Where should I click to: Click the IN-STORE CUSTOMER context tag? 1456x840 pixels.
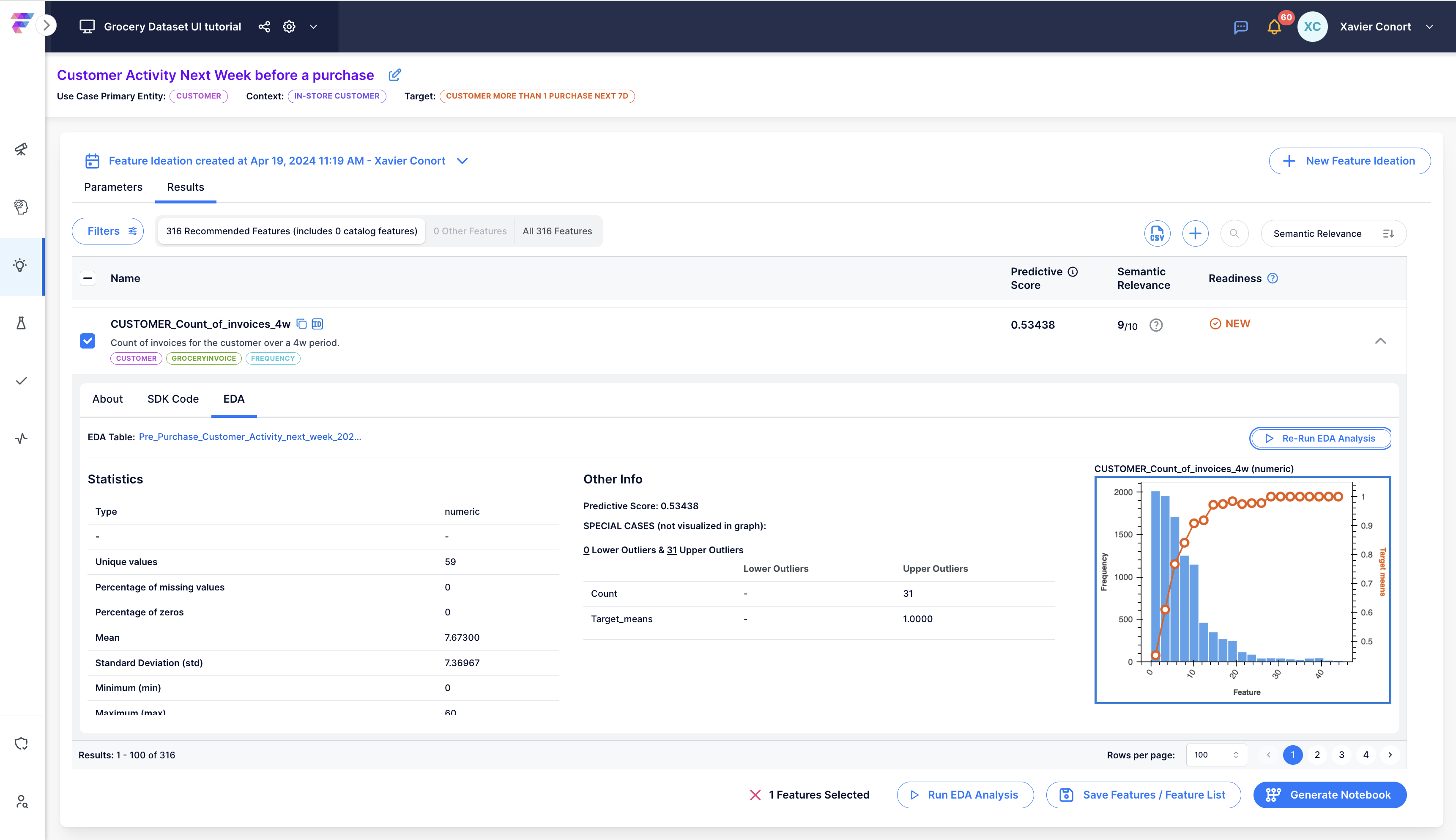pos(337,96)
